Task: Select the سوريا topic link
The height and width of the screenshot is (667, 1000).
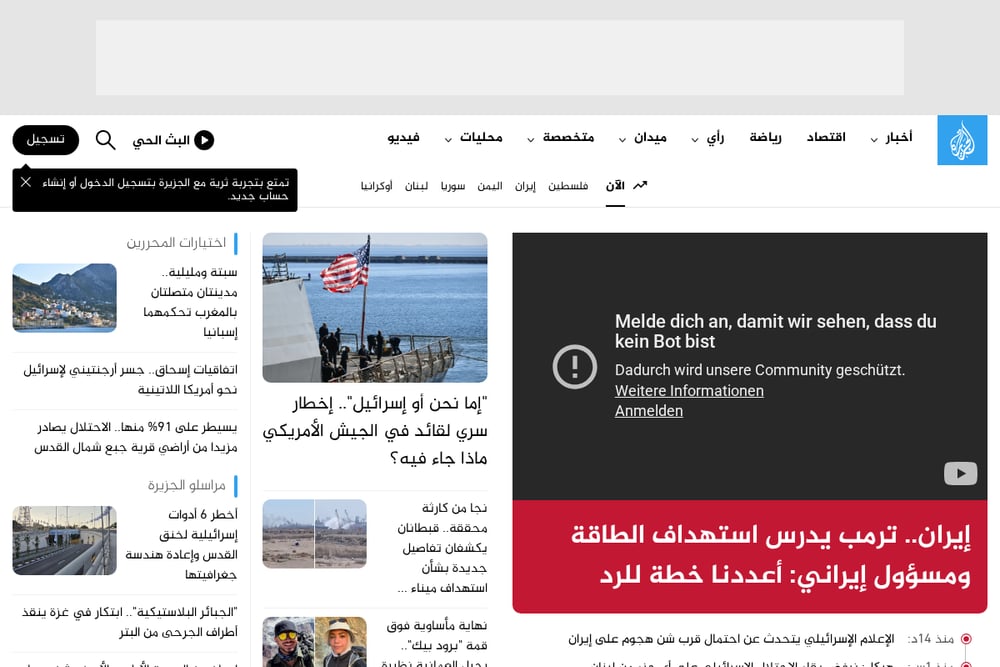Action: tap(453, 186)
